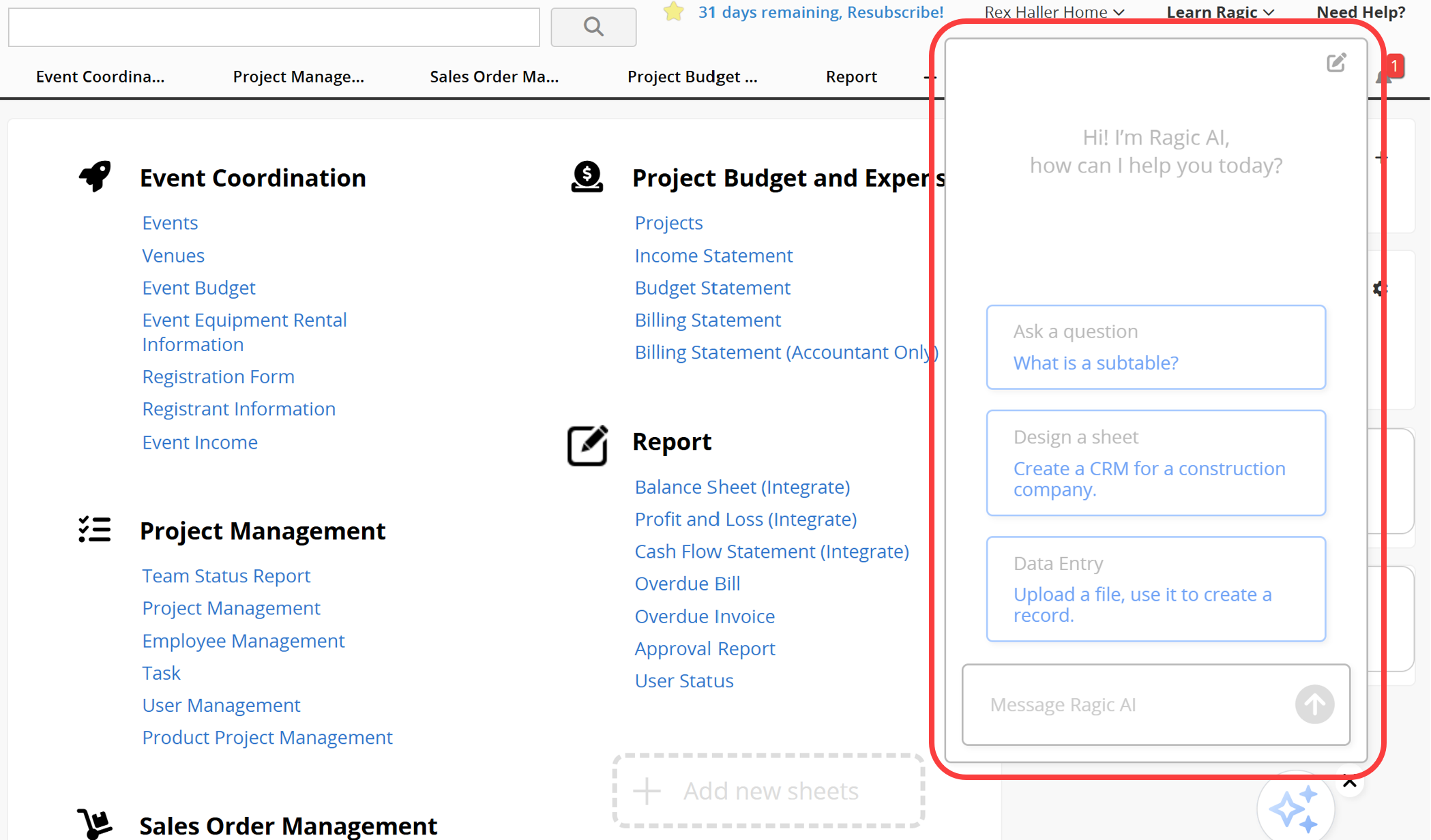The image size is (1431, 840).
Task: Open the Approval Report link
Action: click(x=705, y=648)
